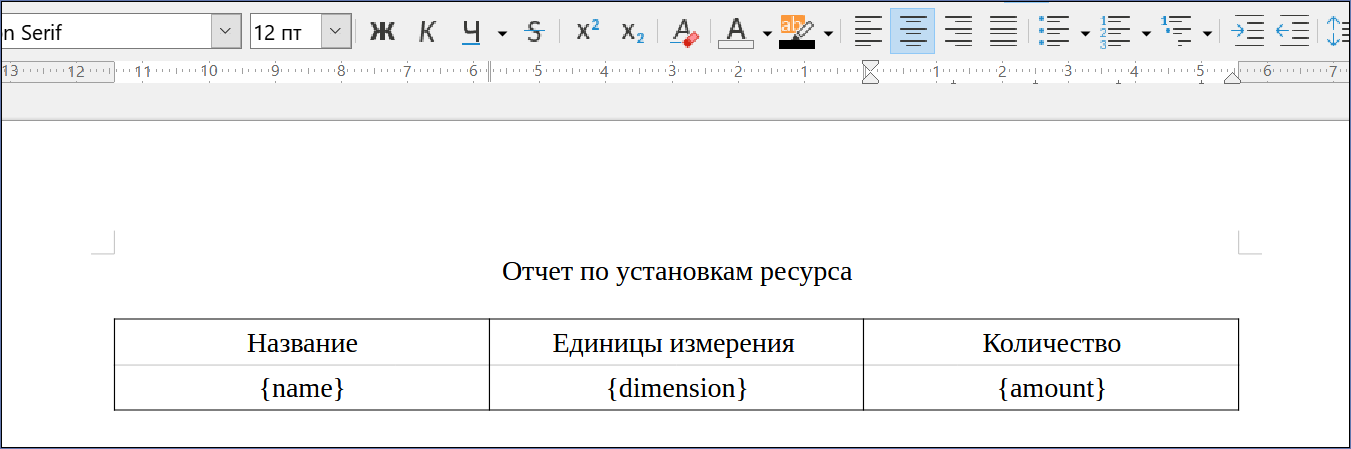Viewport: 1351px width, 449px height.
Task: Click the {dimension} placeholder cell
Action: [676, 388]
